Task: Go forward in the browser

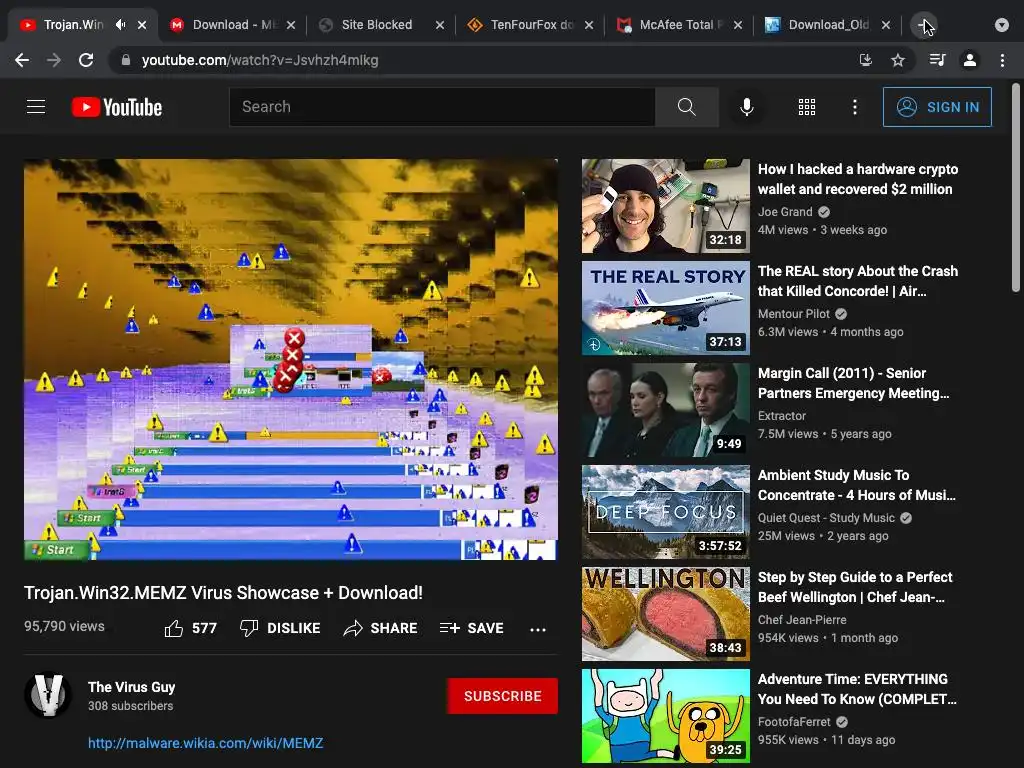Action: [x=54, y=60]
